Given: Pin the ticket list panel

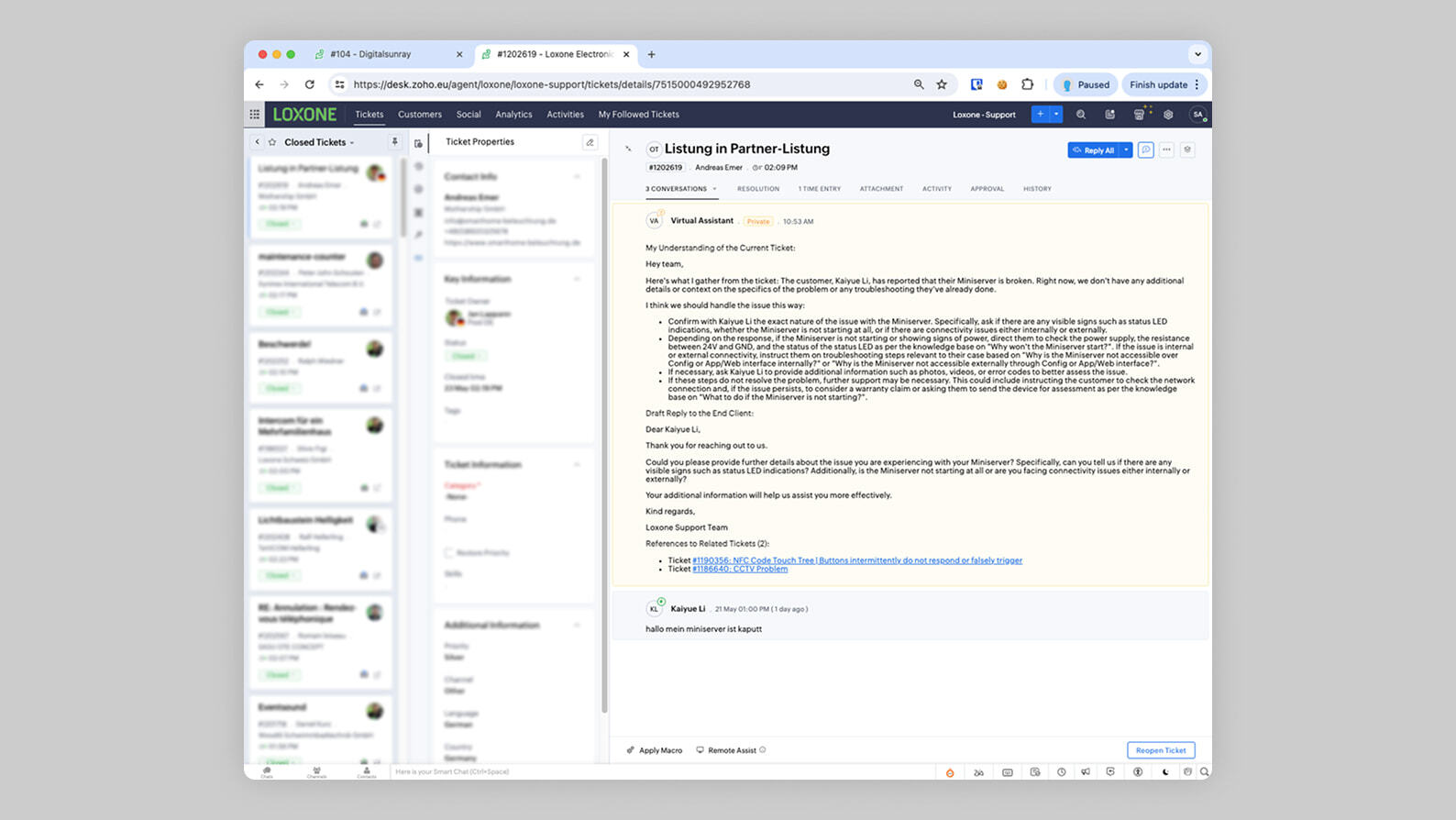Looking at the screenshot, I should (x=395, y=142).
